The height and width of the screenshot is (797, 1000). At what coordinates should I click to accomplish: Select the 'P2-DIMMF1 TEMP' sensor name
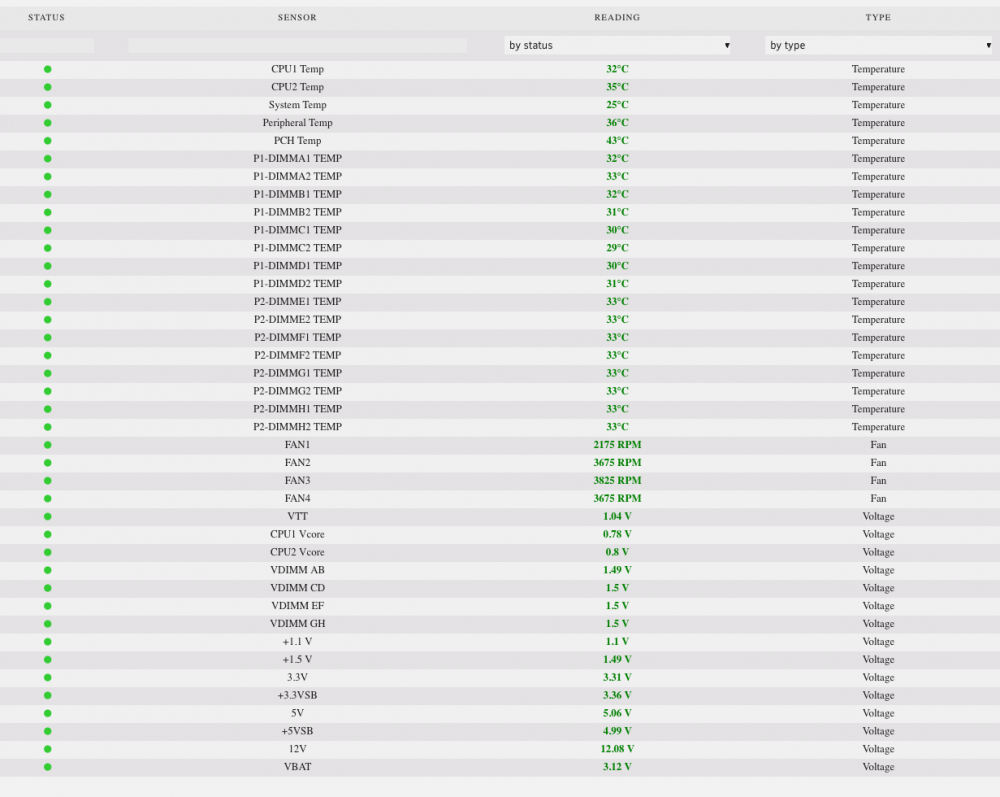[297, 337]
